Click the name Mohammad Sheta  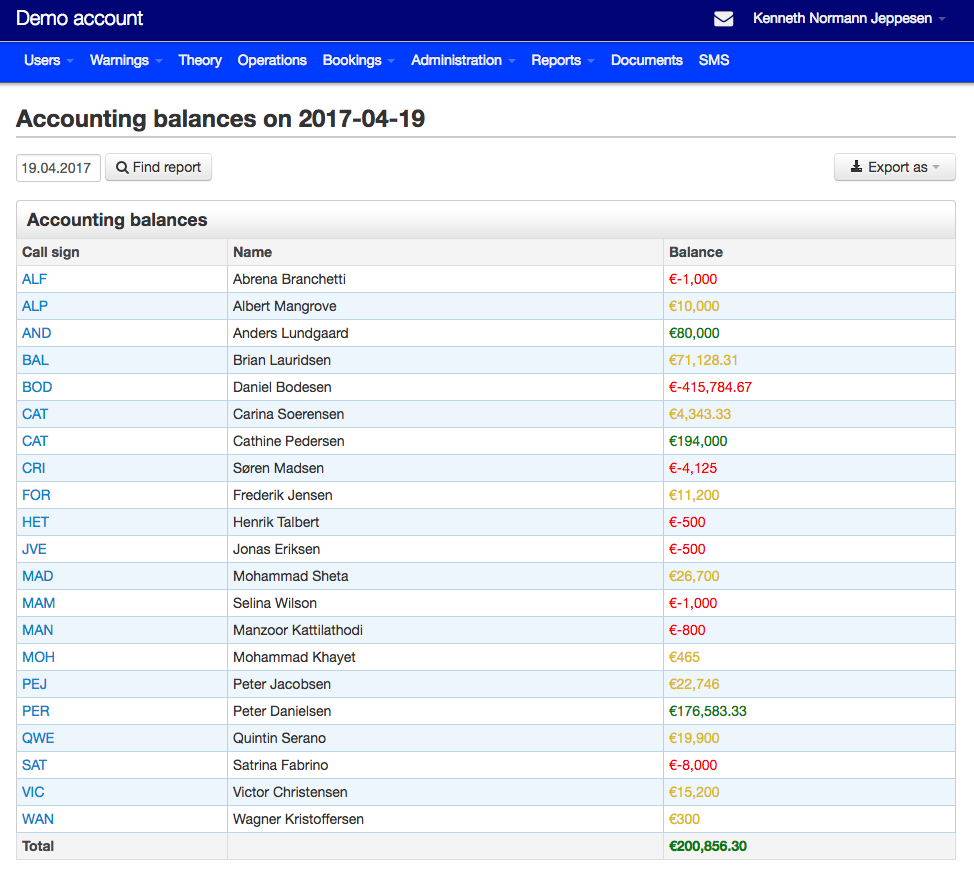pyautogui.click(x=291, y=577)
